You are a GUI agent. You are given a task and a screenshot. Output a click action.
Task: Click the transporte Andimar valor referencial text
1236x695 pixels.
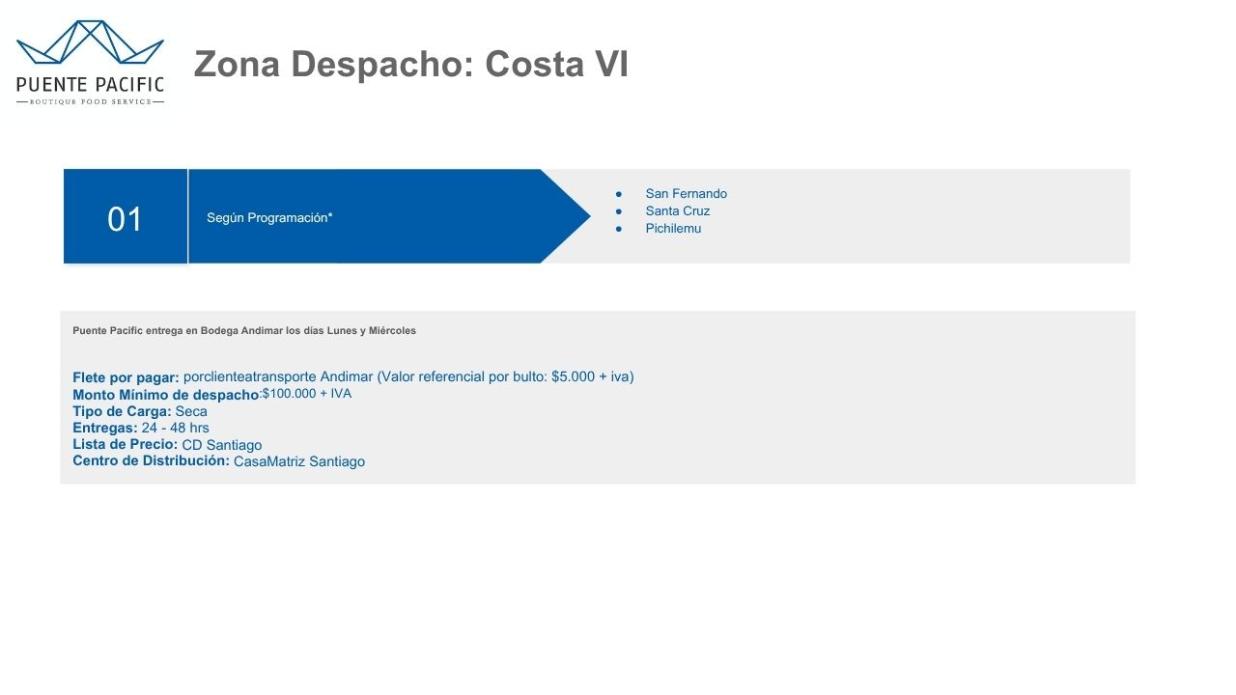click(409, 377)
